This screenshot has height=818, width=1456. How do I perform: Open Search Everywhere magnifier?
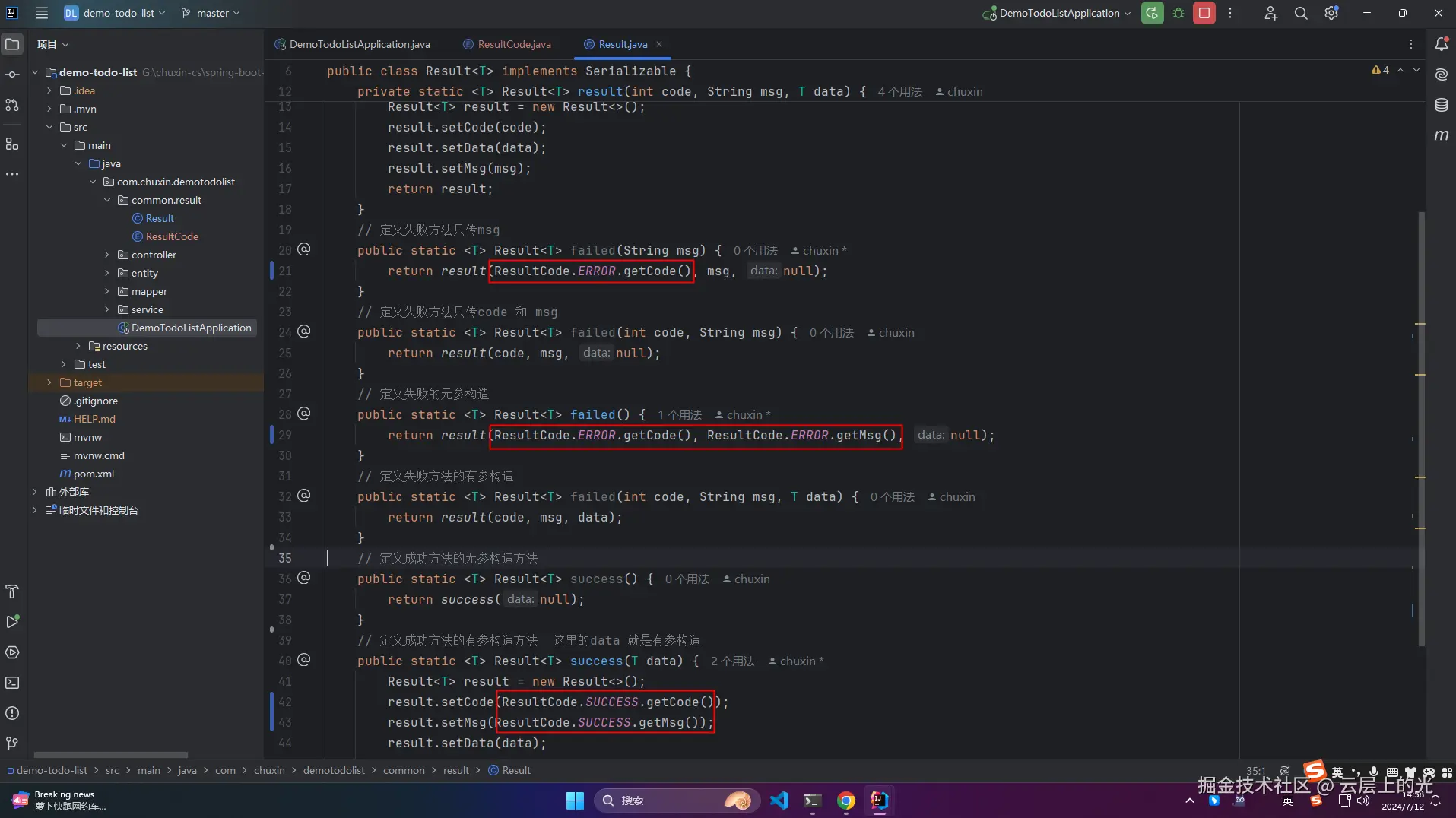coord(1301,13)
